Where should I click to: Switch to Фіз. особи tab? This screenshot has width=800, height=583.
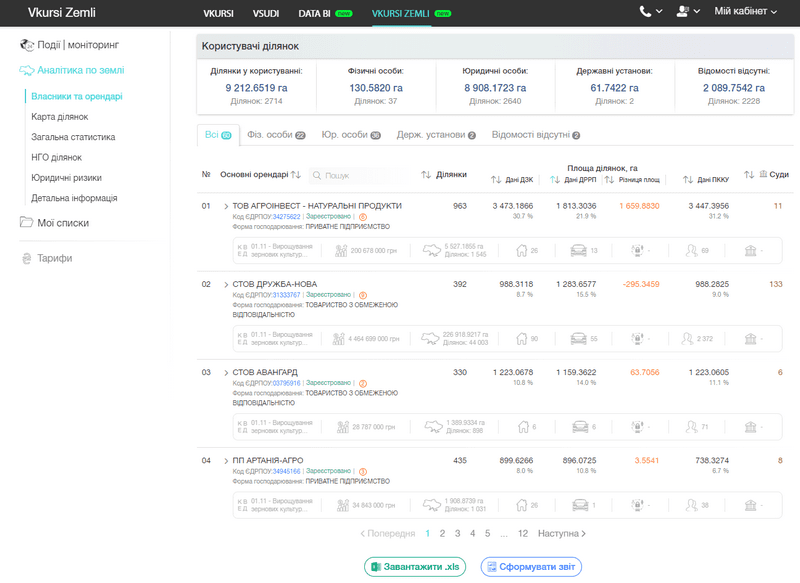(x=276, y=135)
